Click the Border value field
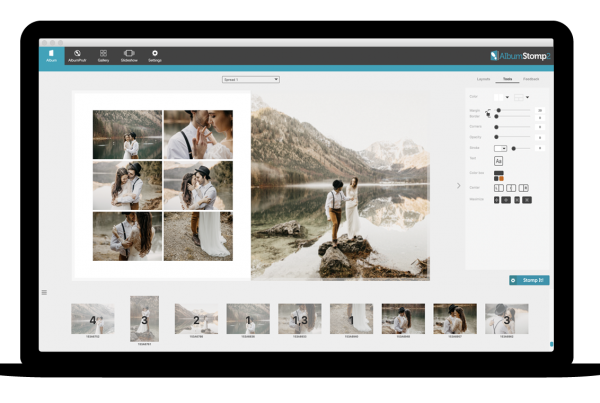The image size is (600, 403). pos(540,117)
